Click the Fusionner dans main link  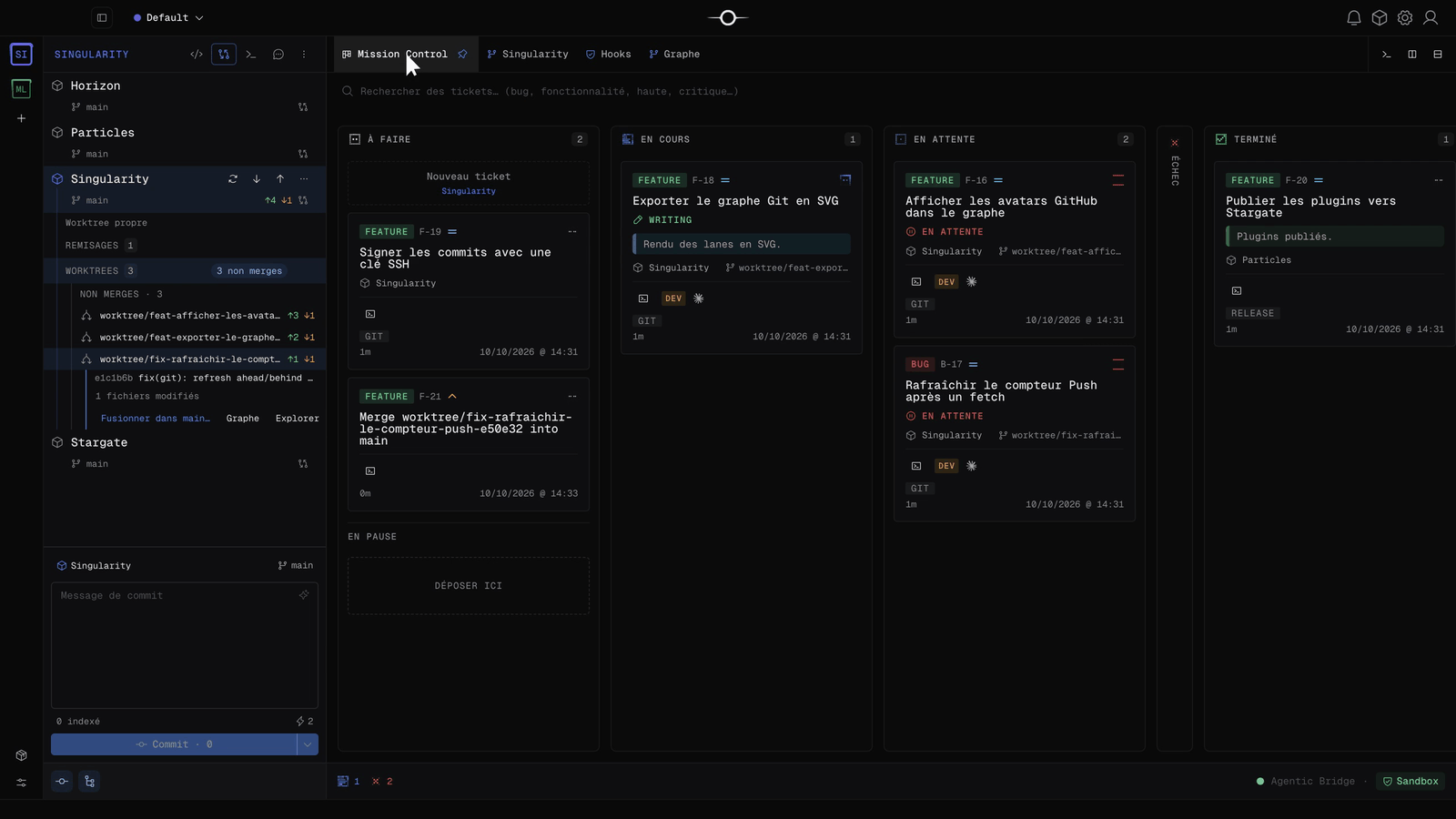point(155,419)
